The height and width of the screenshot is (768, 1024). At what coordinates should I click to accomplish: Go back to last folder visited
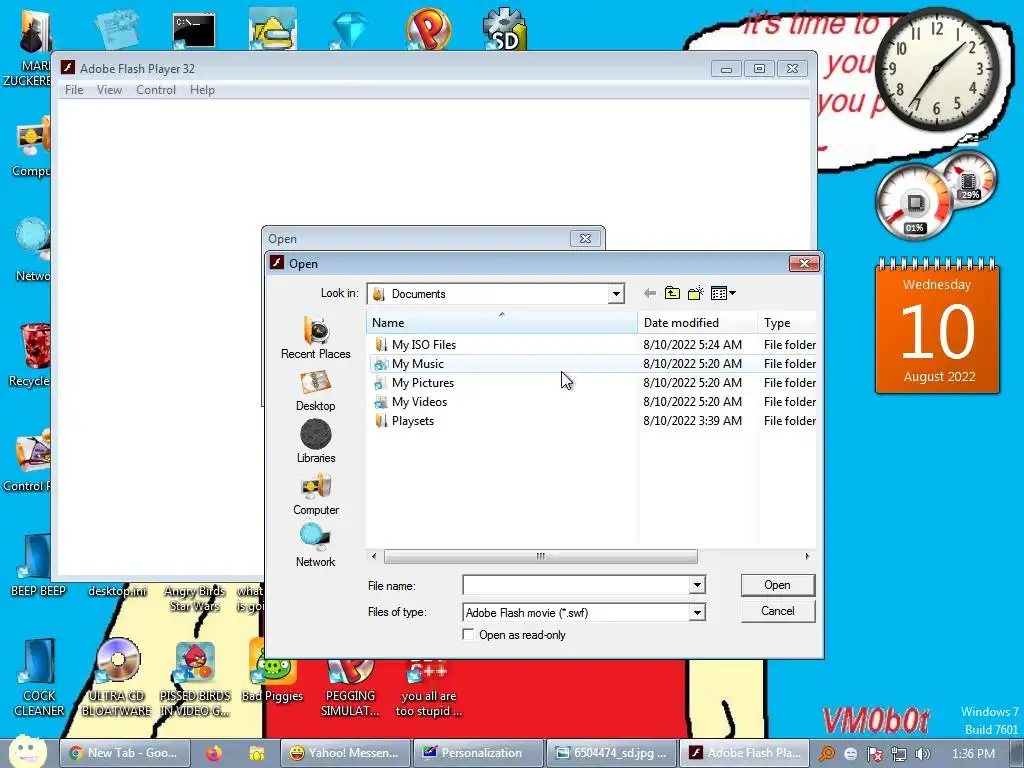[649, 293]
